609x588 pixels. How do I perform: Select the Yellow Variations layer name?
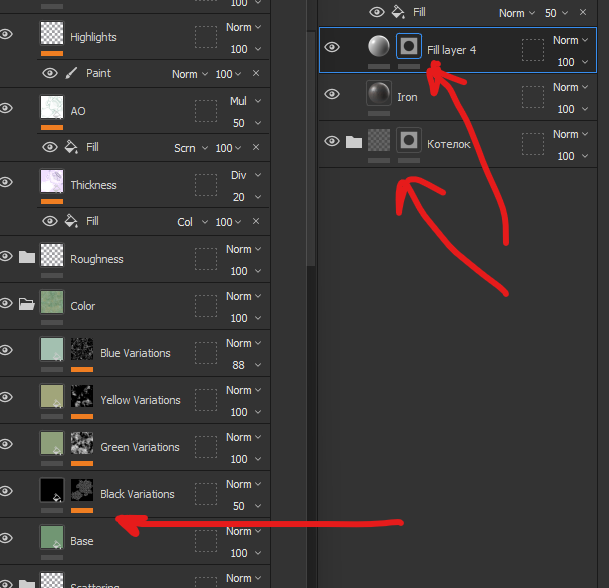140,400
